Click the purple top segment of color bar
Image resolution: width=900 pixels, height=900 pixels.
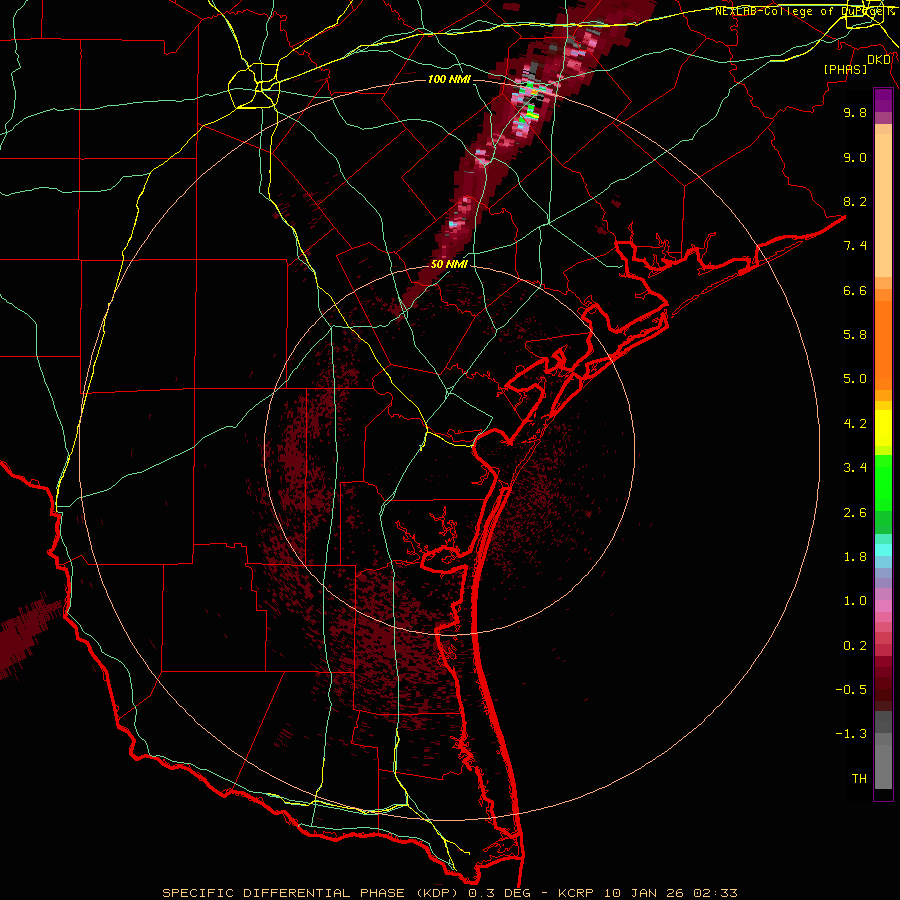click(883, 100)
